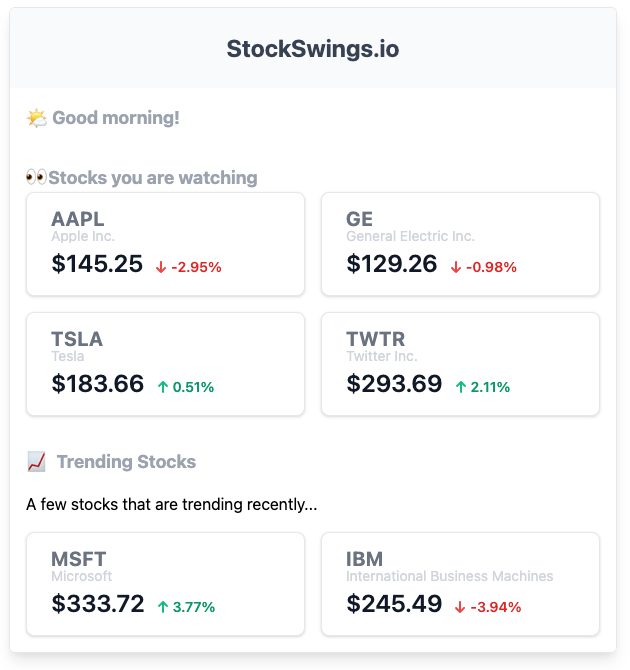Click the eyes emoji before watching heading
This screenshot has width=630, height=670.
pos(36,178)
